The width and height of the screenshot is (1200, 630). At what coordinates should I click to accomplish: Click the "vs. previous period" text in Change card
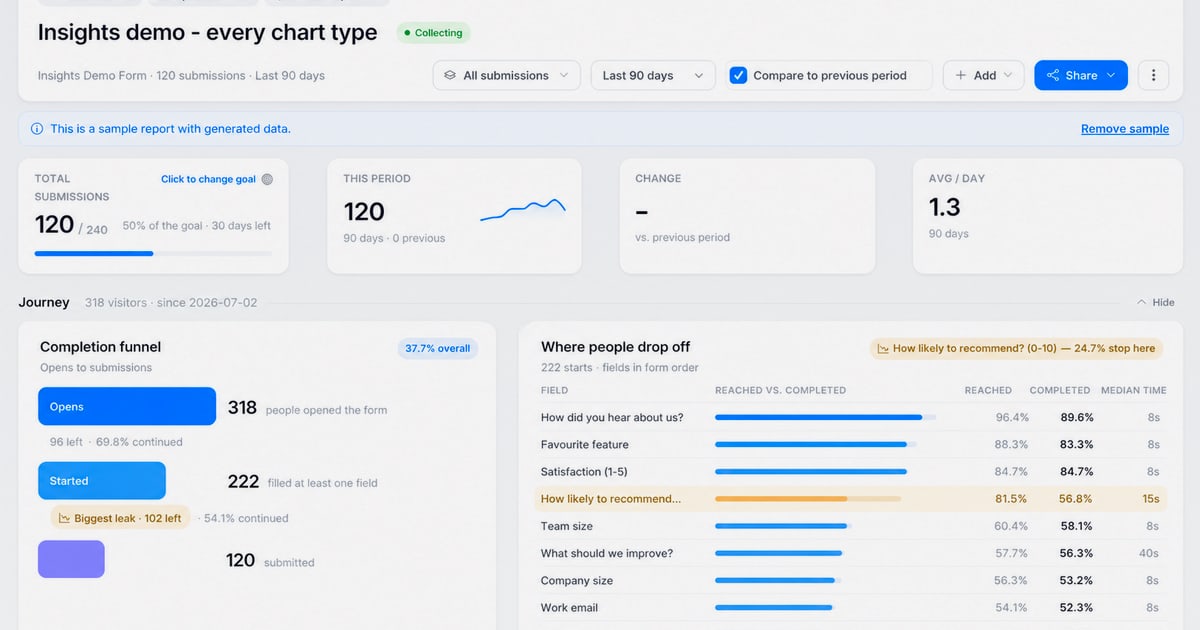click(x=683, y=238)
